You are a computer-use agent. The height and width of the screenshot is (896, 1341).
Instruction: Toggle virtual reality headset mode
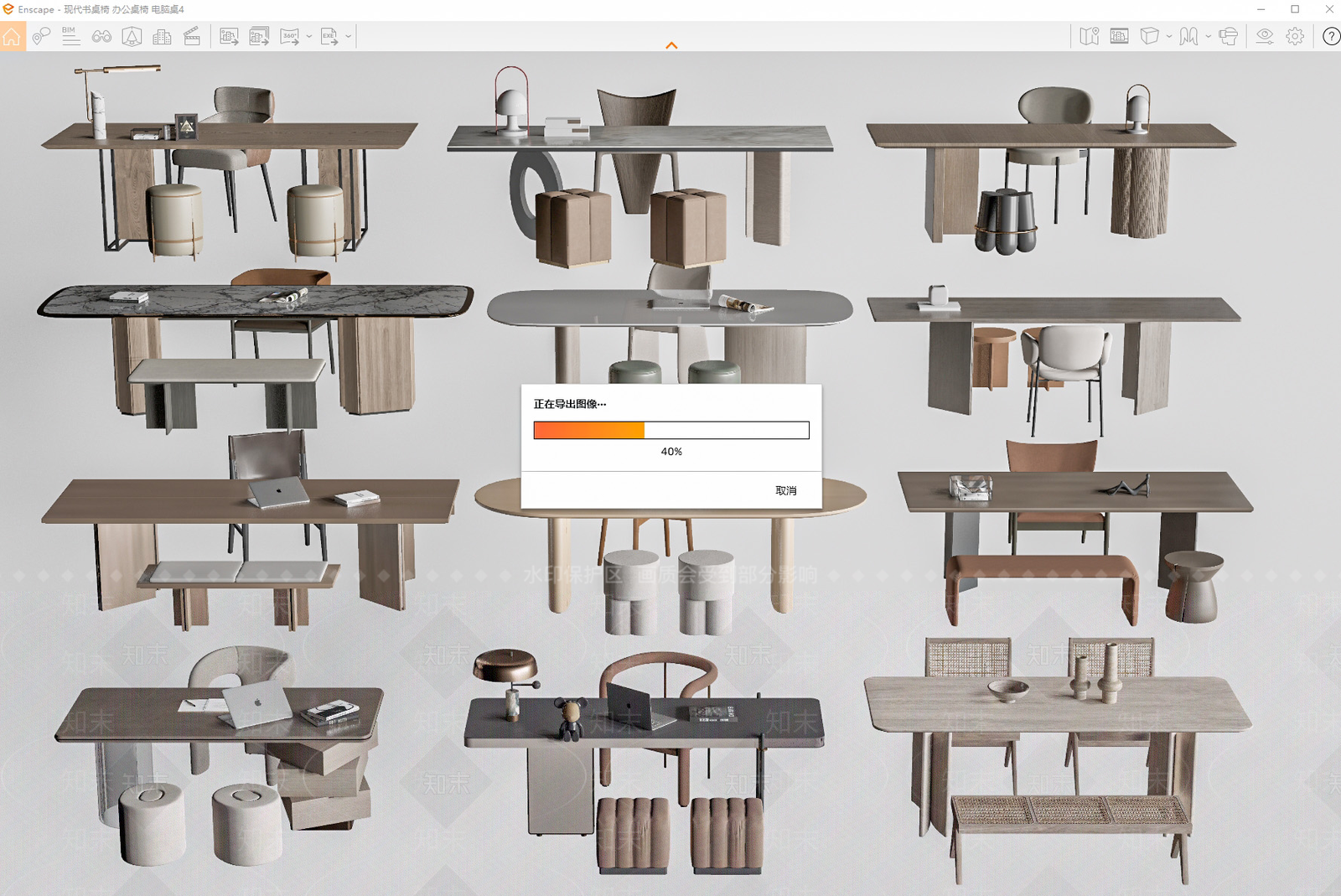pos(1229,36)
